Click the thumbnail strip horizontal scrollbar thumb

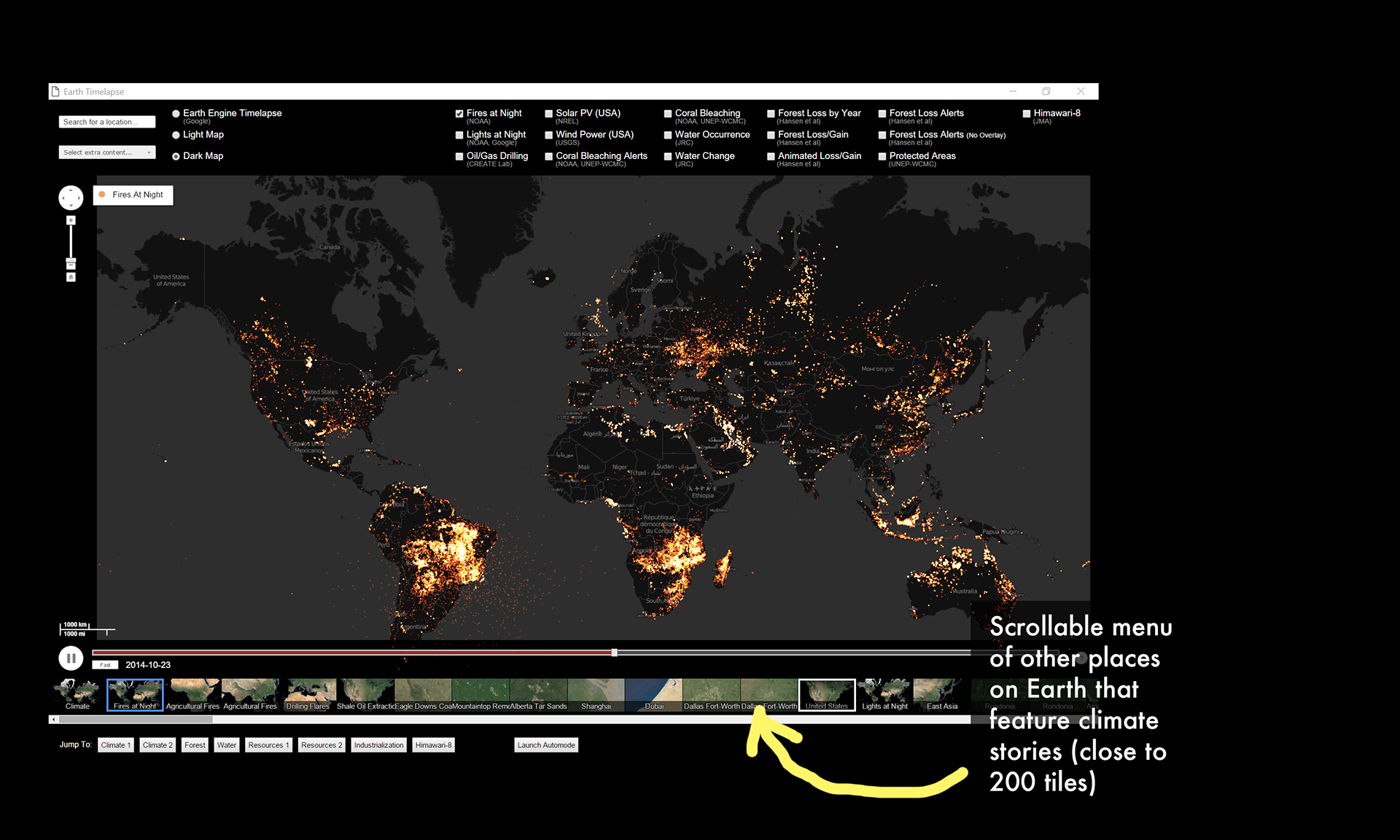136,720
